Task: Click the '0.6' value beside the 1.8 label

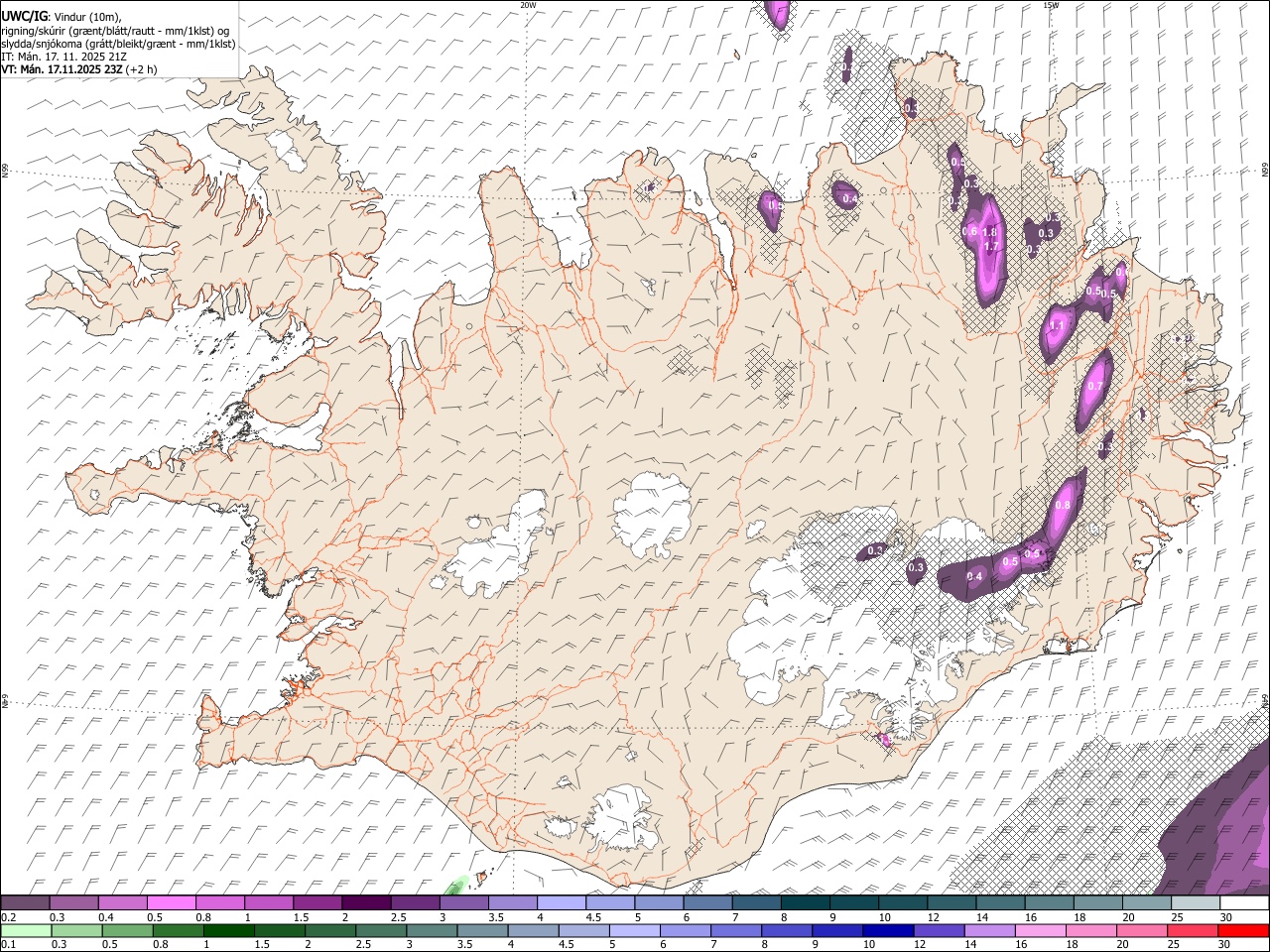Action: coord(970,231)
